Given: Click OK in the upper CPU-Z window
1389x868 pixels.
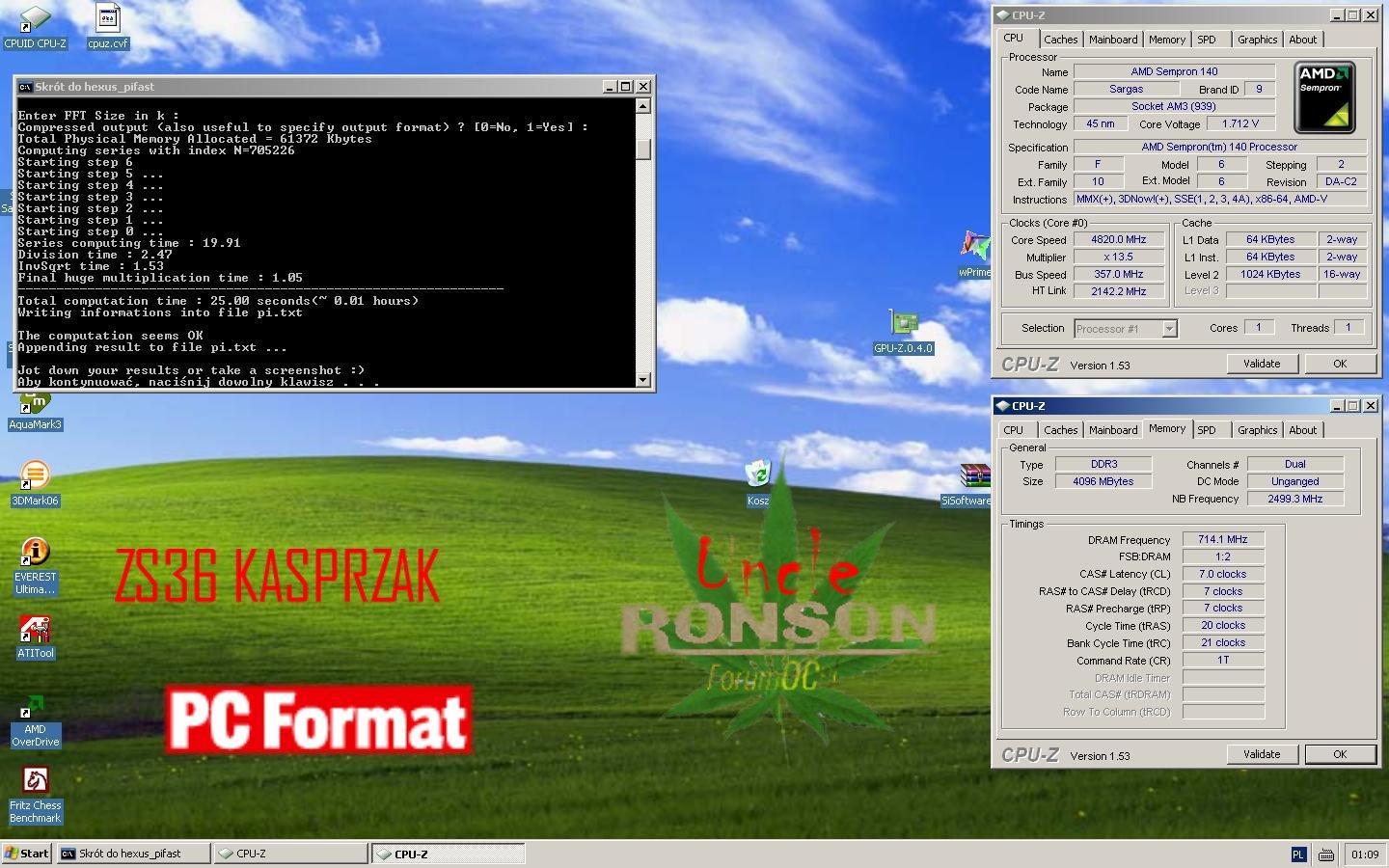Looking at the screenshot, I should (x=1340, y=364).
